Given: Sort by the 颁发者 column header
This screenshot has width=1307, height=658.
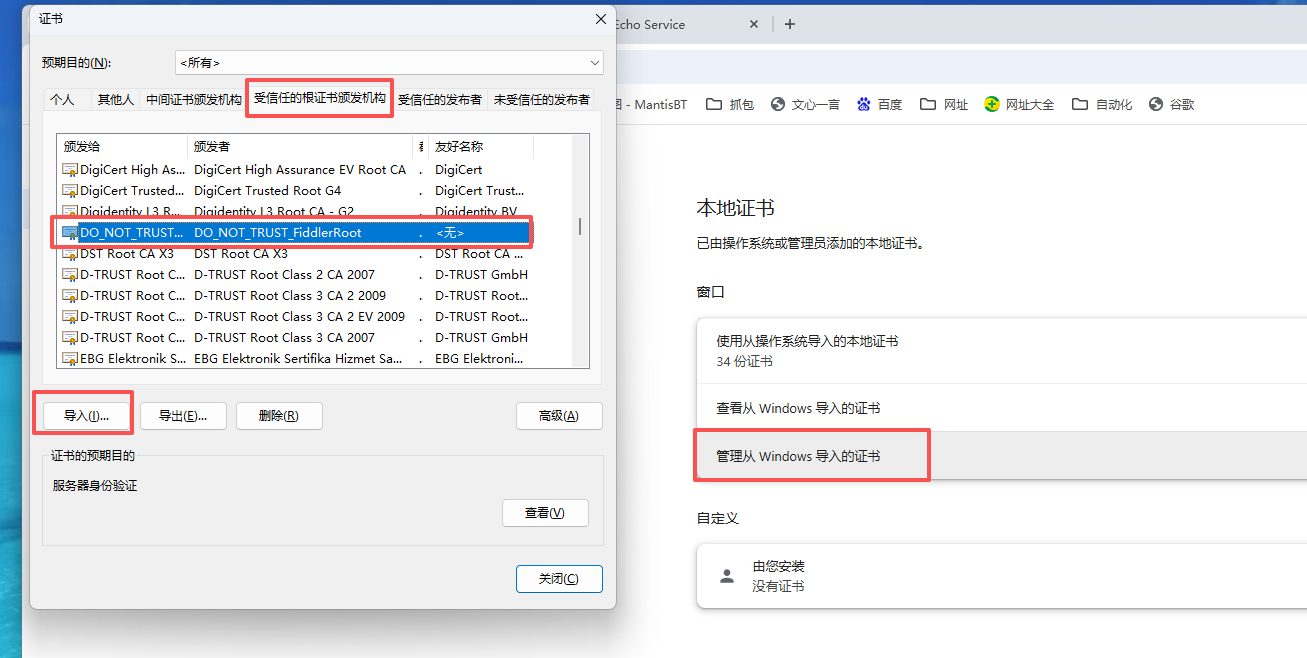Looking at the screenshot, I should [302, 146].
